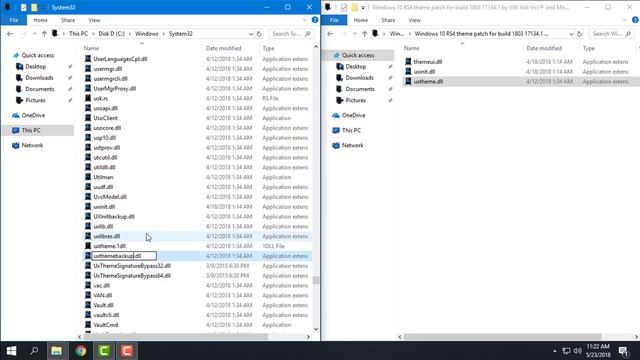The width and height of the screenshot is (640, 360).
Task: Select themeui.dll in theme patch window
Action: coord(428,62)
